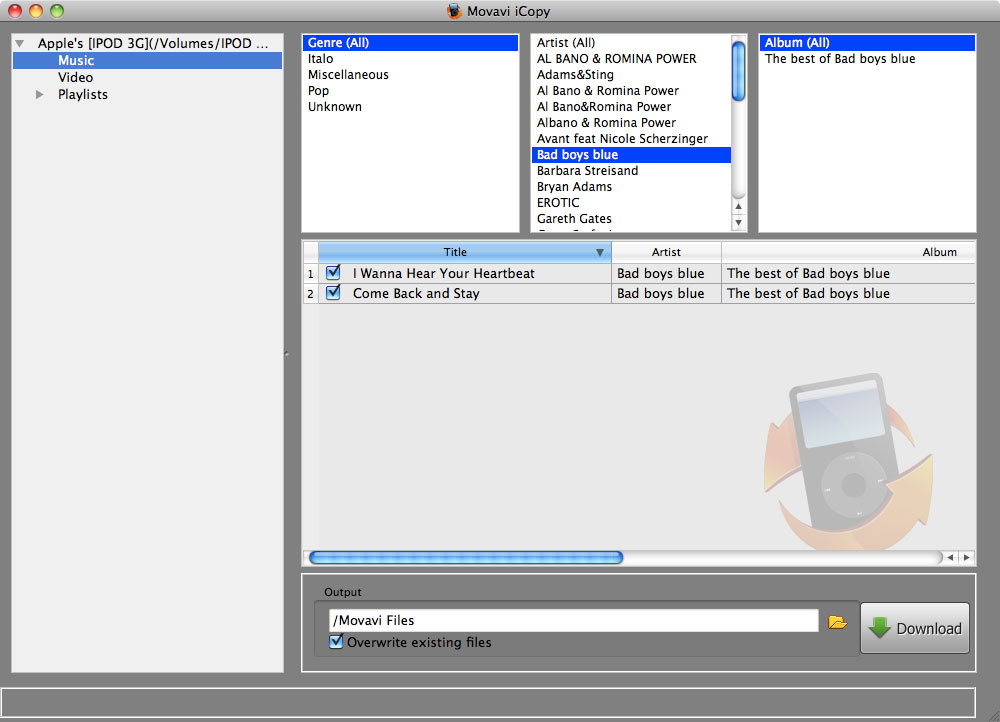Click artist list scroll down arrow
Screen dimensions: 1000x722
739,223
